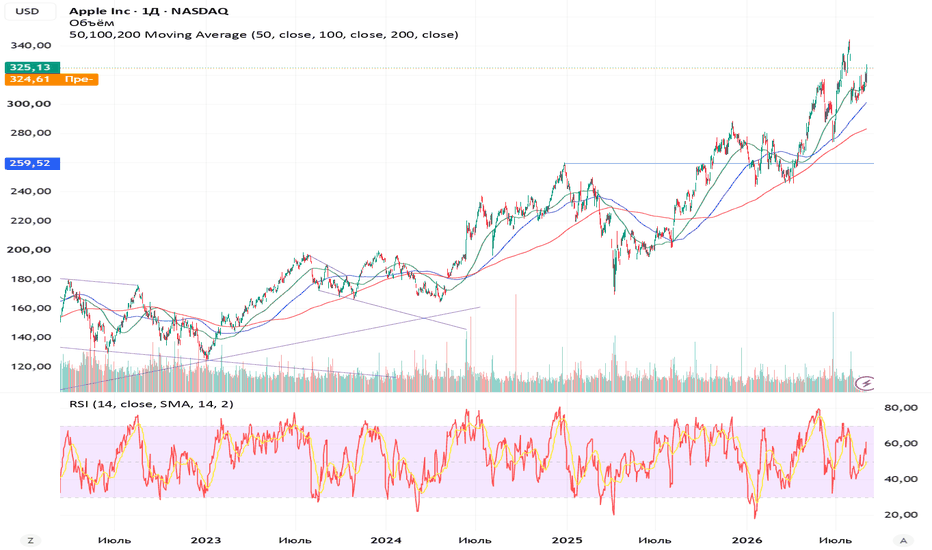The image size is (932, 550).
Task: Click the lightning bolt icon near volume bars
Action: (x=865, y=383)
